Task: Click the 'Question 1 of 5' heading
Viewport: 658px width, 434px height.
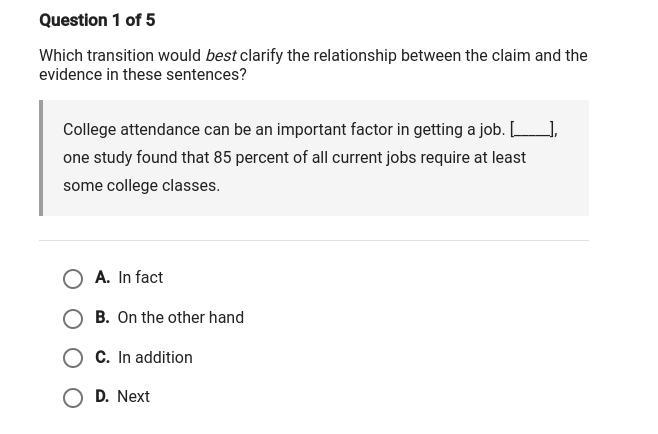Action: point(97,20)
